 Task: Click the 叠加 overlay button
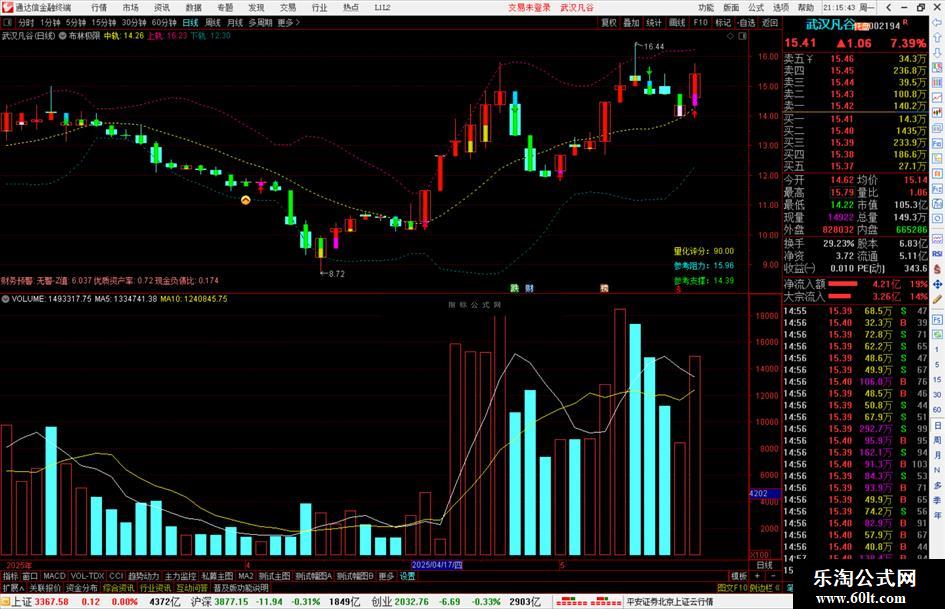coord(632,22)
